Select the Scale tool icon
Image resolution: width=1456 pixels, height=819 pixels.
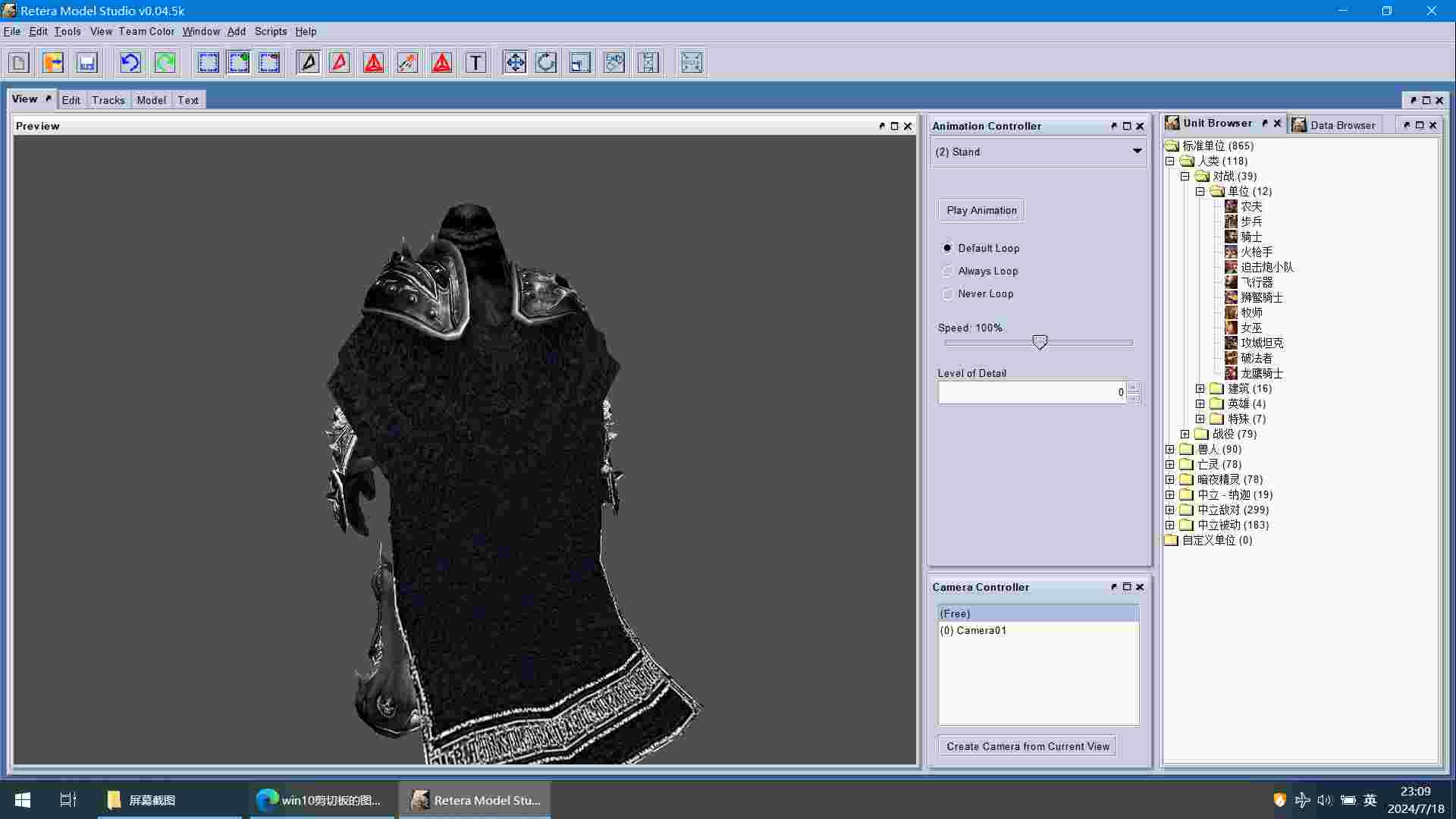[580, 62]
